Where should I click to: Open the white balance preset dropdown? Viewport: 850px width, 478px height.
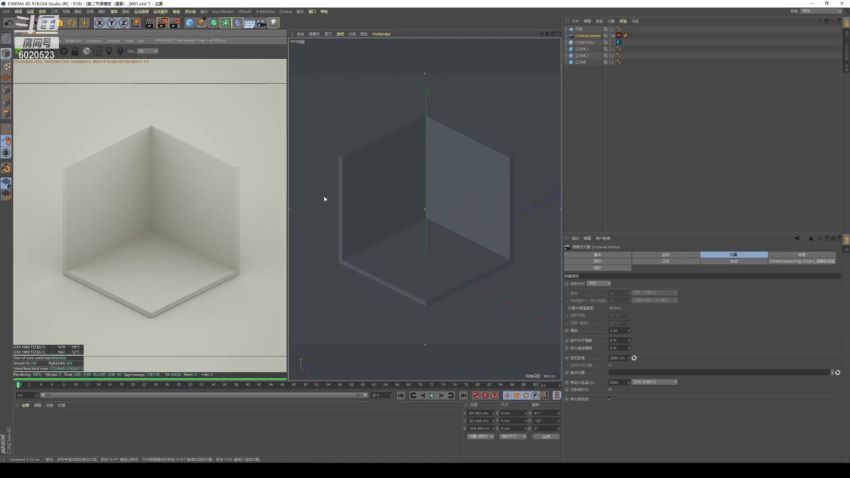(655, 382)
